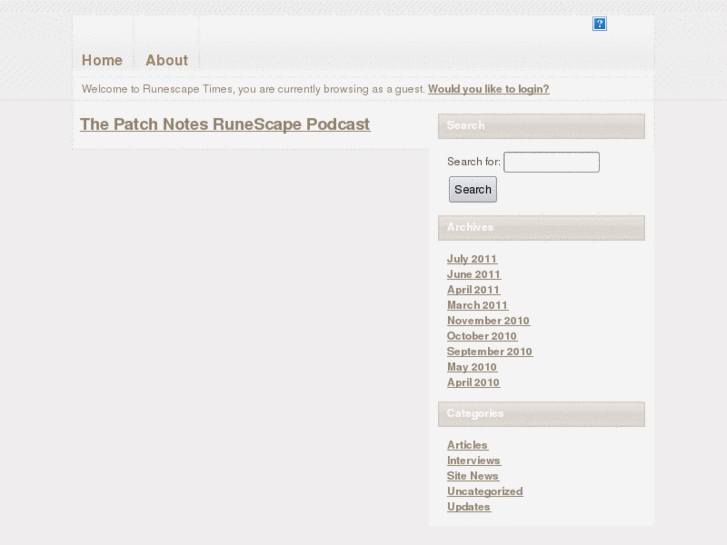The height and width of the screenshot is (545, 727).
Task: Focus the 'Search for' text field
Action: click(x=551, y=162)
